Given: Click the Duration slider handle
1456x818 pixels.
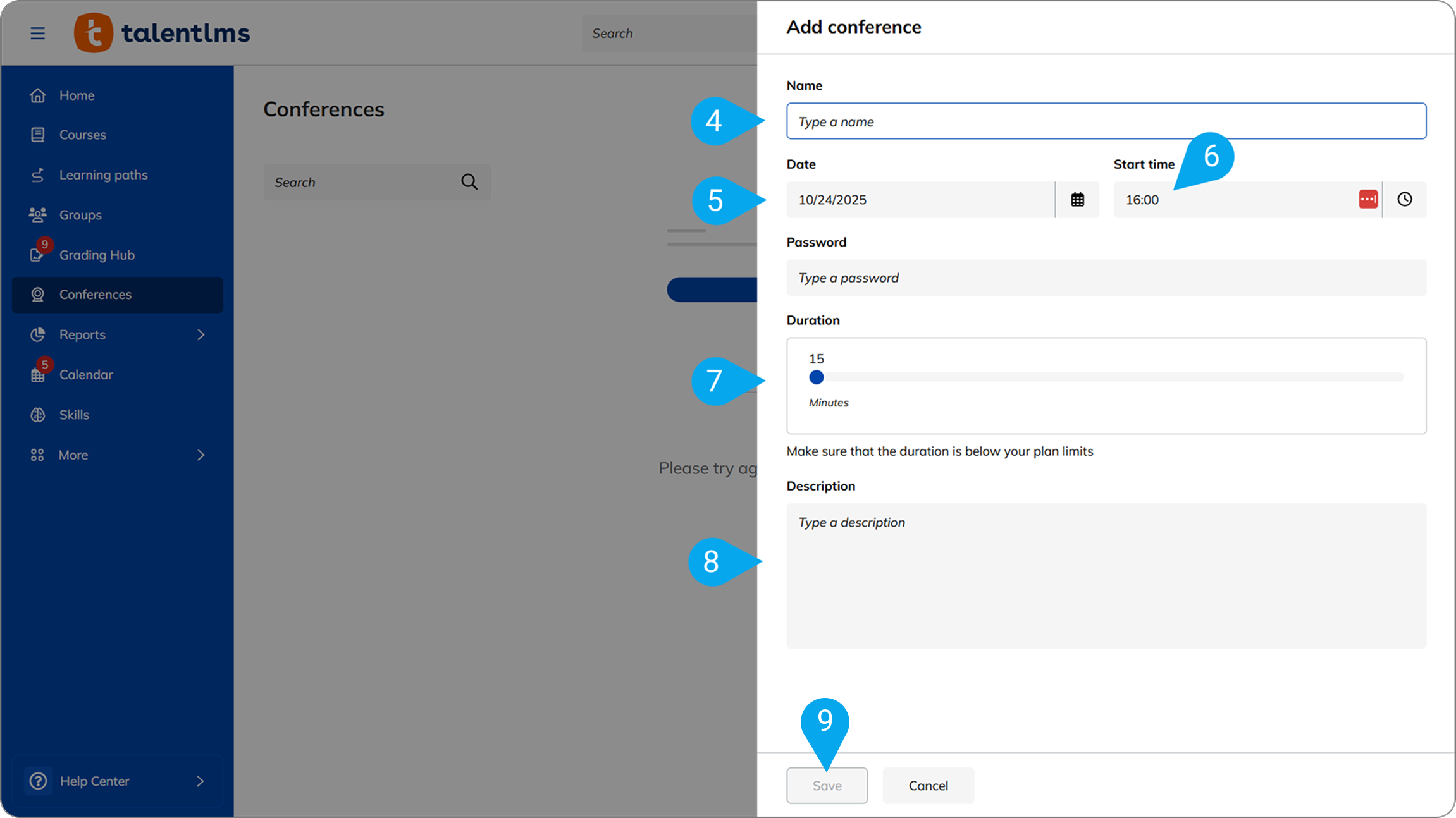Looking at the screenshot, I should pyautogui.click(x=816, y=377).
